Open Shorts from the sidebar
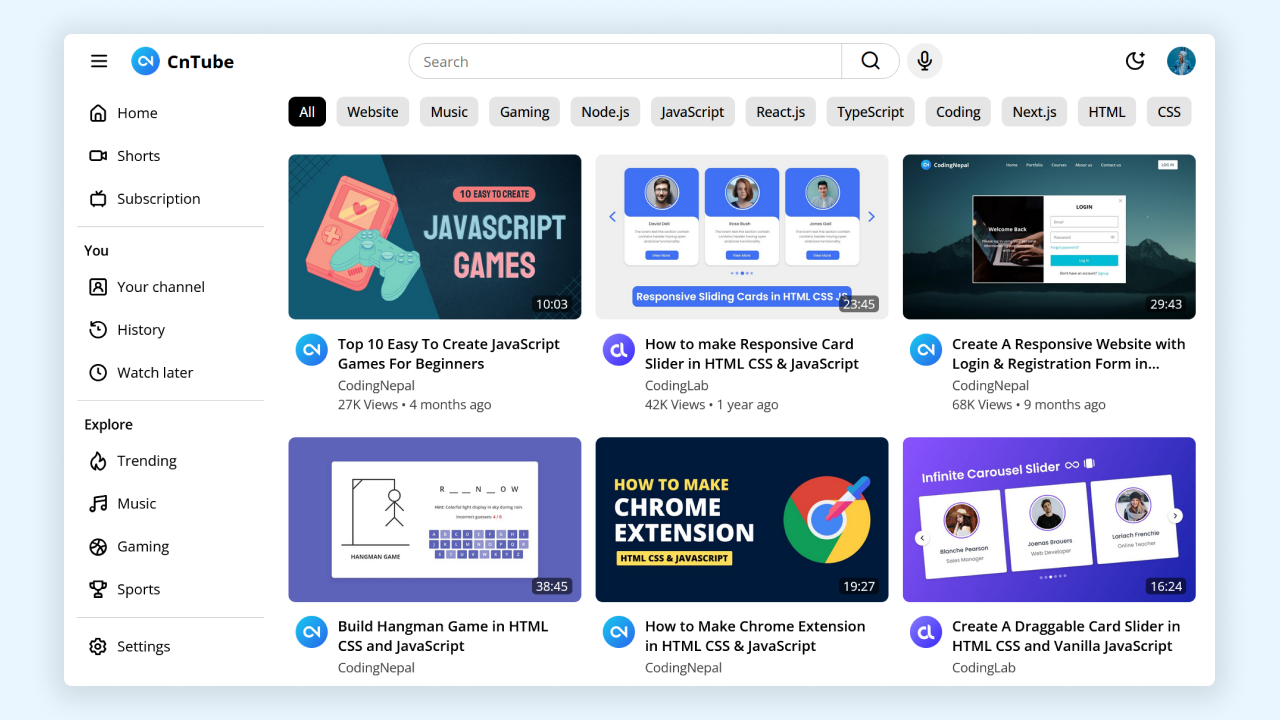The height and width of the screenshot is (720, 1280). 138,155
